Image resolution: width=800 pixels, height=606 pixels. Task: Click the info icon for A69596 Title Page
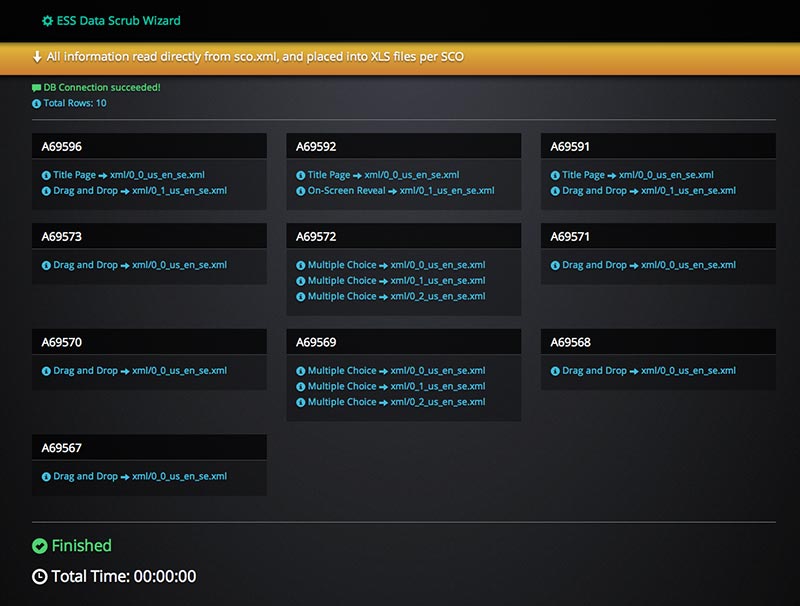[x=46, y=175]
